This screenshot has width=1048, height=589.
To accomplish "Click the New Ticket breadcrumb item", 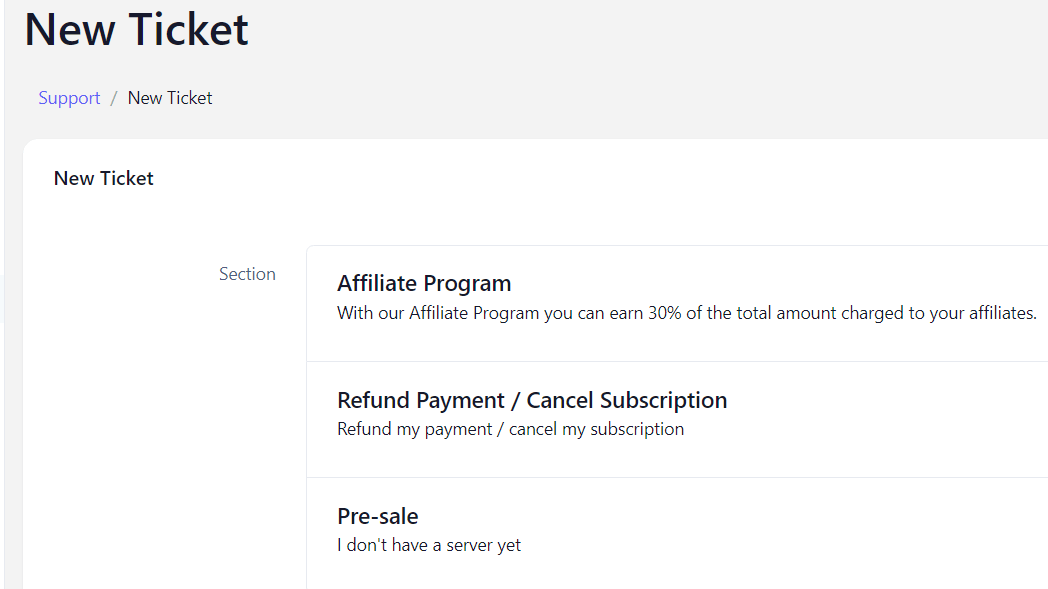I will (x=169, y=97).
